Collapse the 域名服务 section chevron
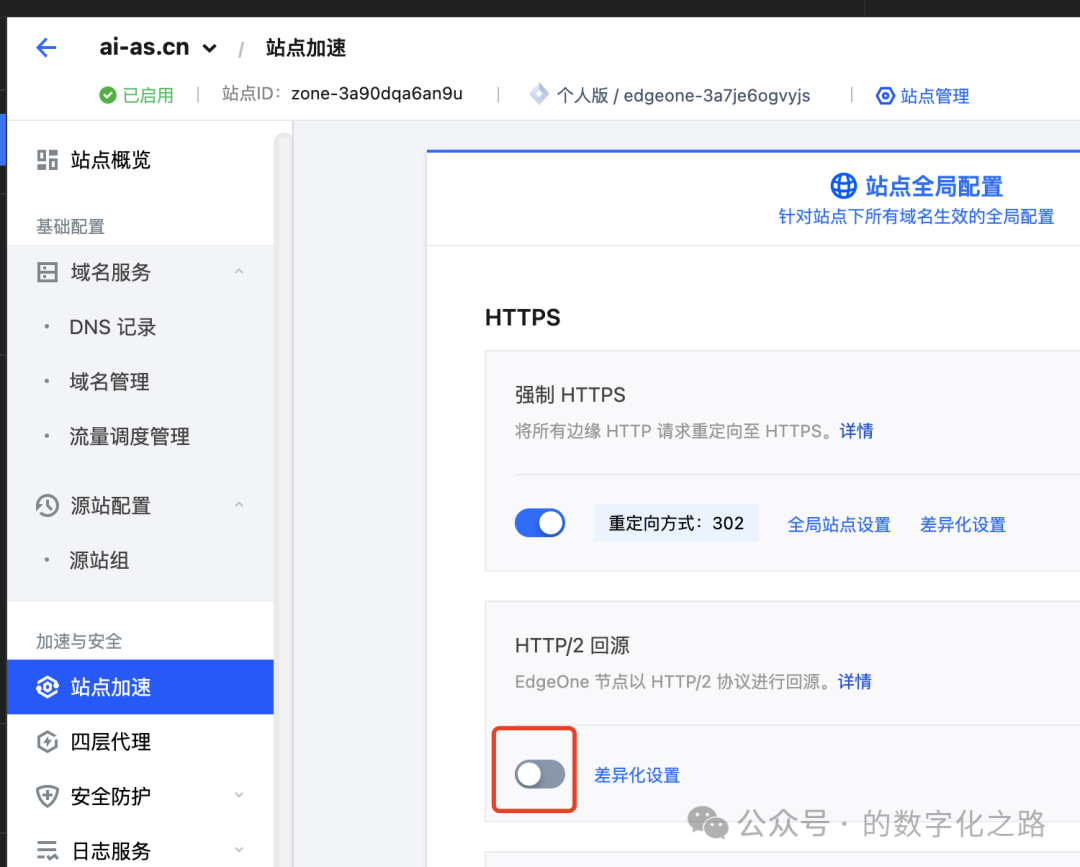This screenshot has height=867, width=1080. [239, 271]
